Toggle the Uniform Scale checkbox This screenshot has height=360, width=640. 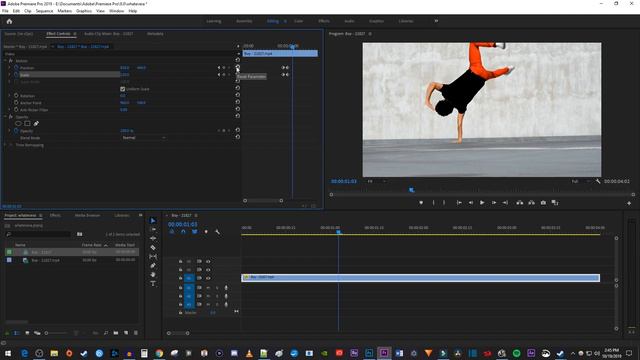click(x=122, y=89)
